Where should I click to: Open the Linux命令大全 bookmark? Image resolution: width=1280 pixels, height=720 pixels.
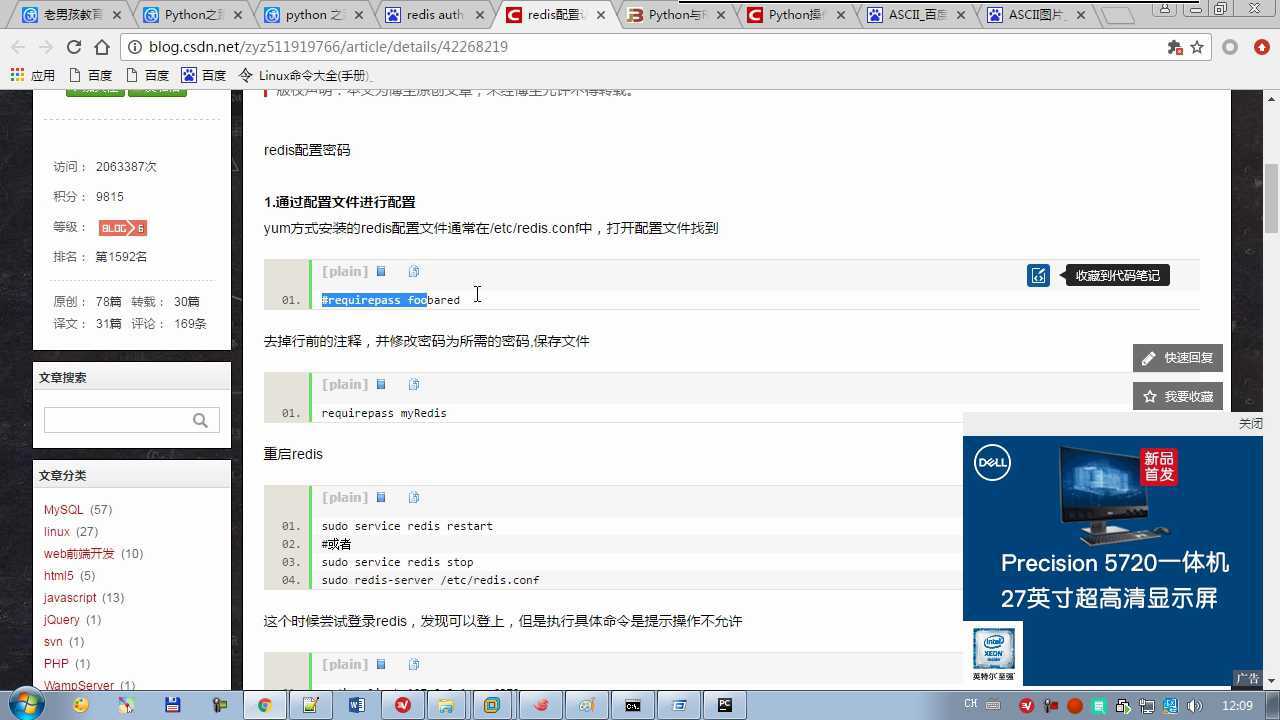pos(305,75)
